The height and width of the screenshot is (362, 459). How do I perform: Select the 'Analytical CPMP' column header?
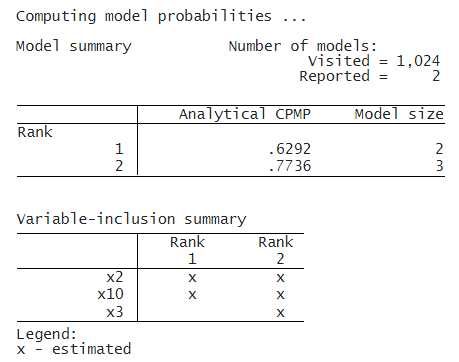click(245, 114)
